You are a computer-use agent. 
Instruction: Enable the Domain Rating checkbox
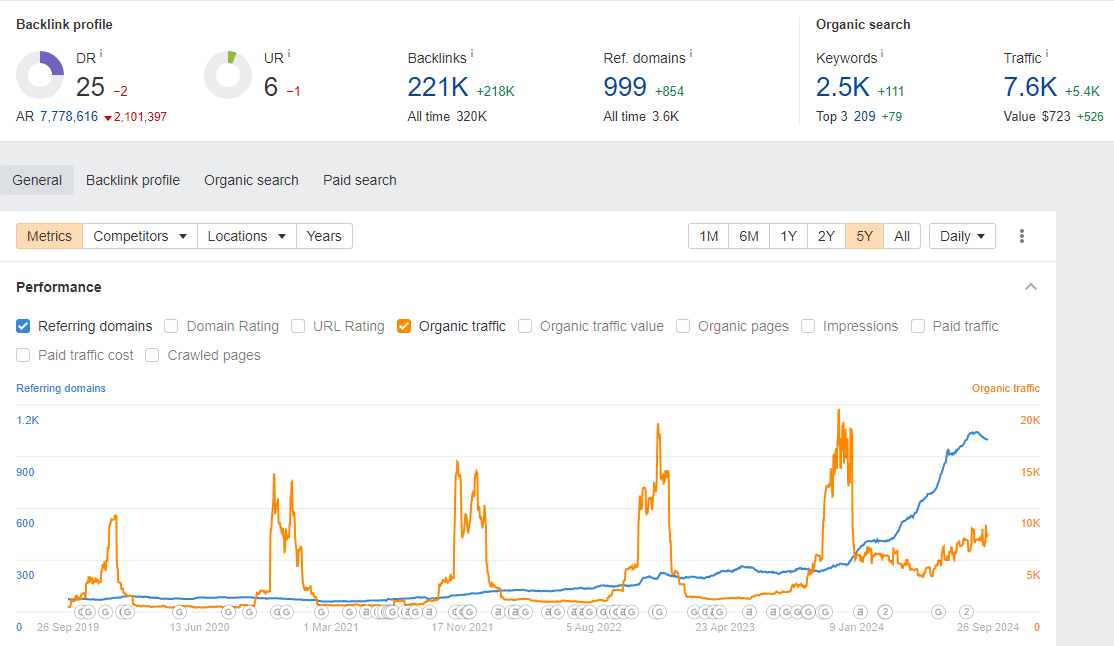(171, 326)
